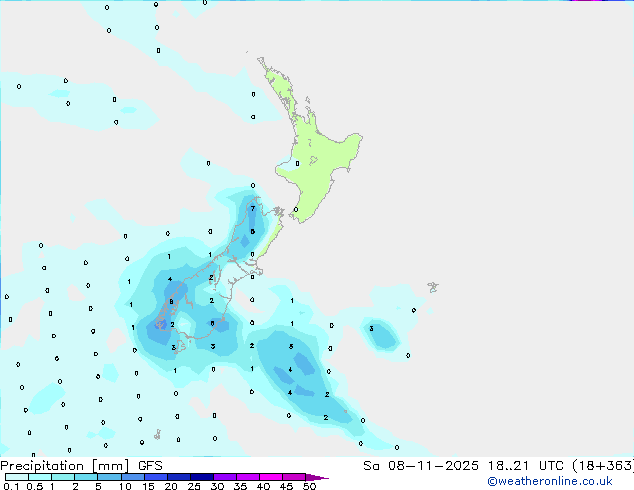This screenshot has width=634, height=490.
Task: Pick the 15–20 mm legend color box
Action: click(156, 477)
